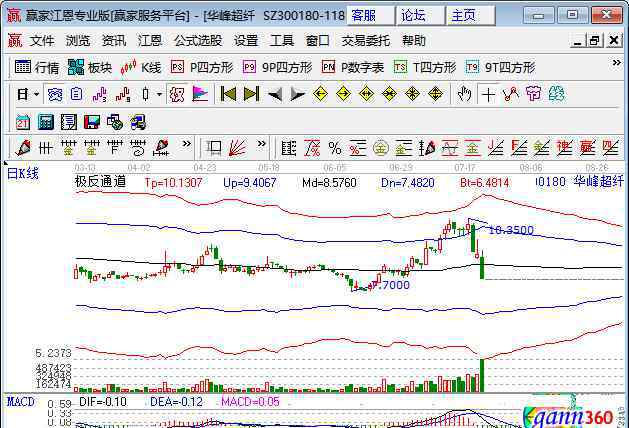The image size is (629, 428).
Task: Click the MACD indicator label
Action: click(x=20, y=402)
